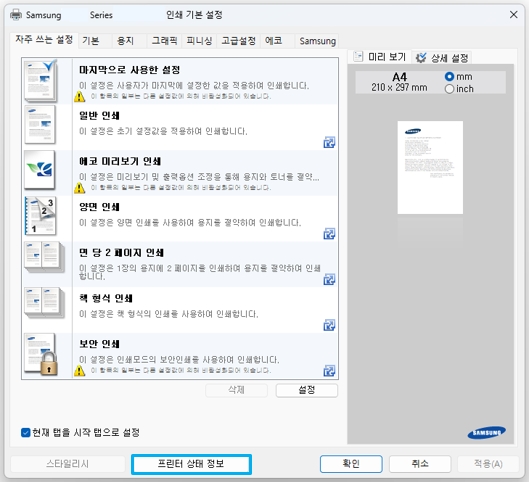Click the A4 210 x 297 mm size label

(x=399, y=82)
